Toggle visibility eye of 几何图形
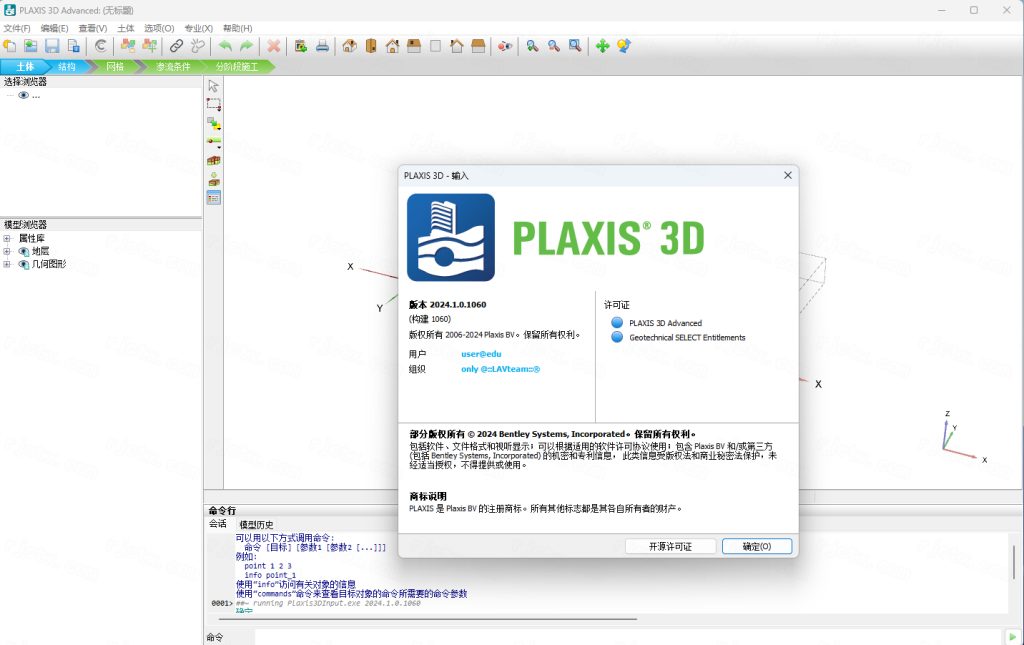 click(24, 264)
